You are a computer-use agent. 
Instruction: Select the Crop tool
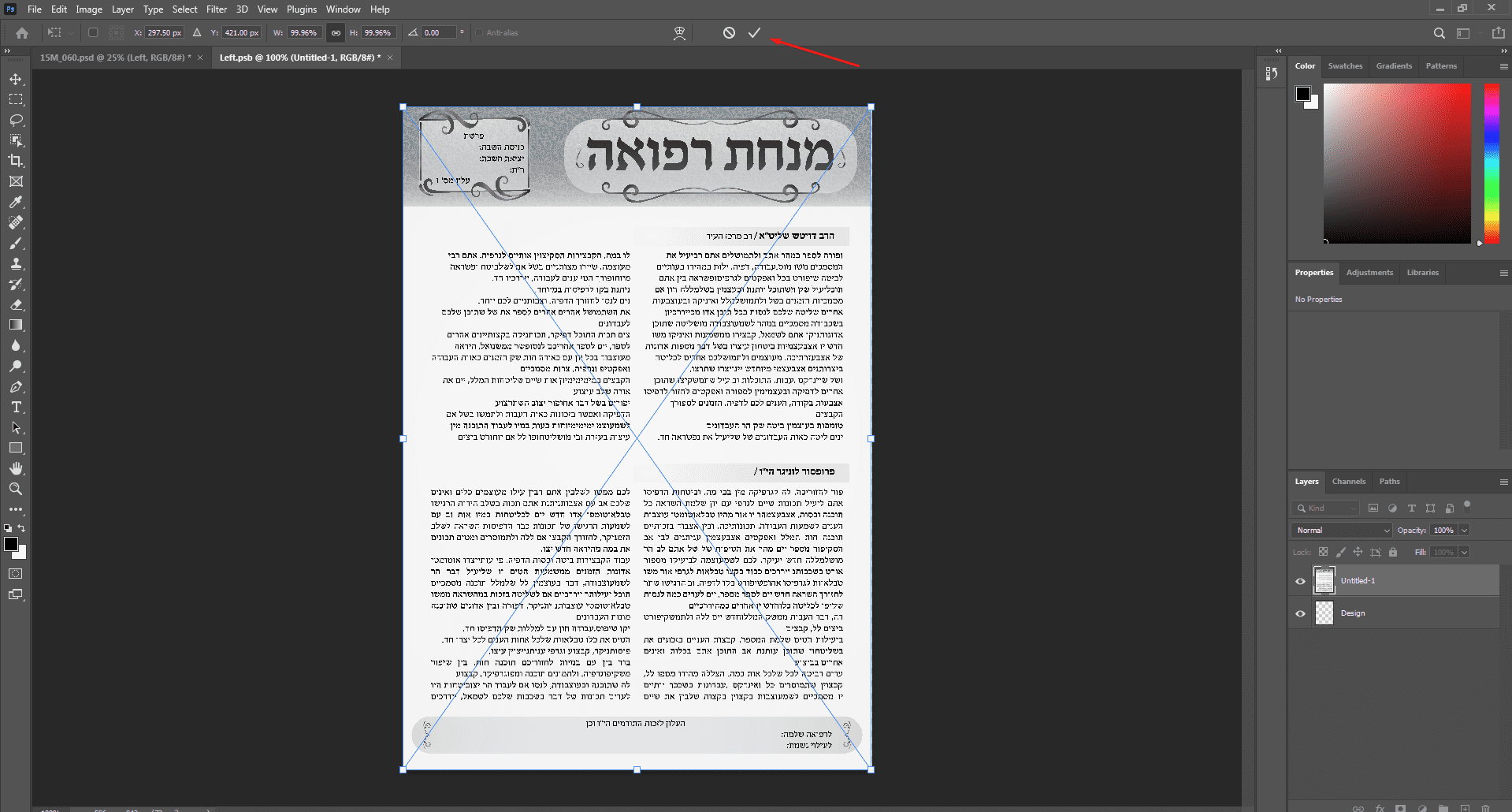16,161
